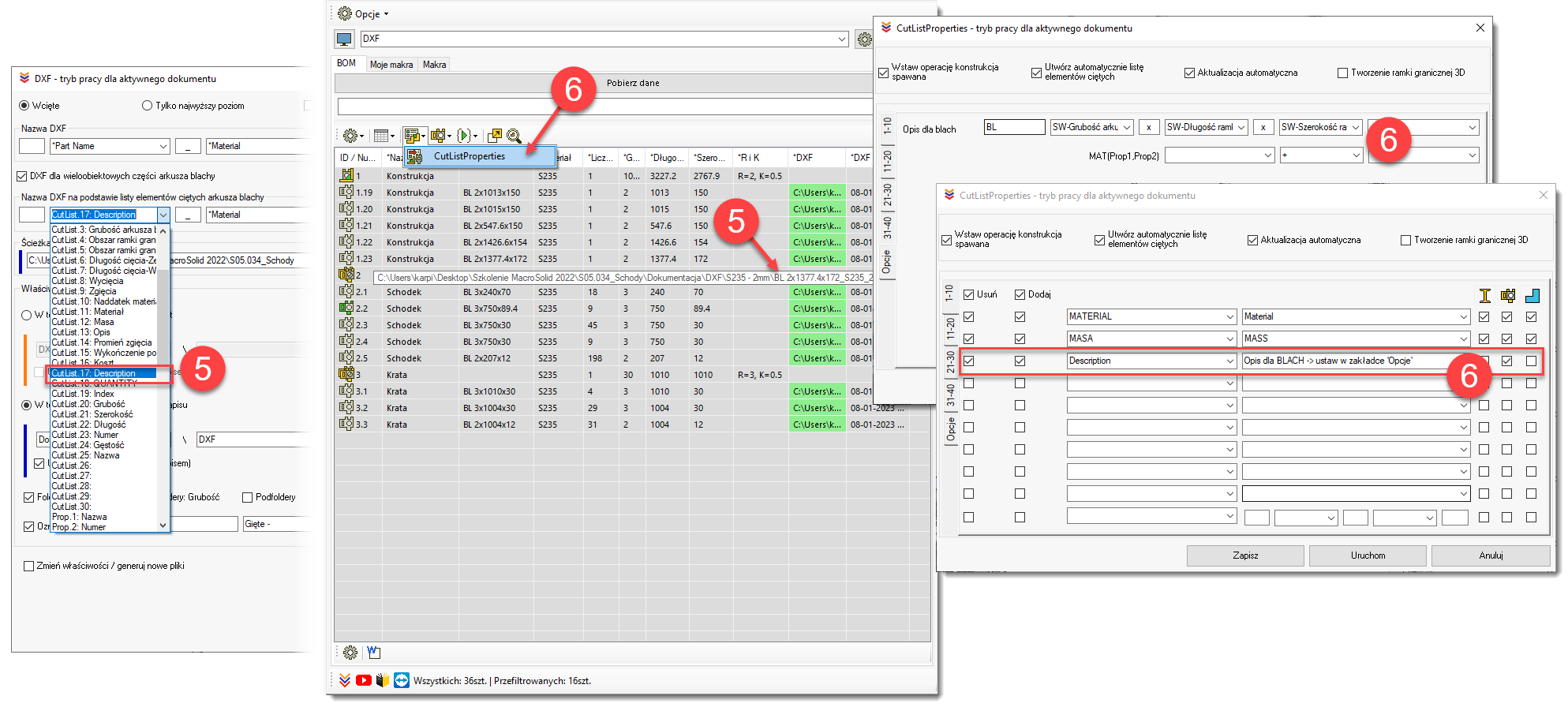Open the Opcje vertical tab in front dialog
Screen dimensions: 1568x707
[x=951, y=430]
